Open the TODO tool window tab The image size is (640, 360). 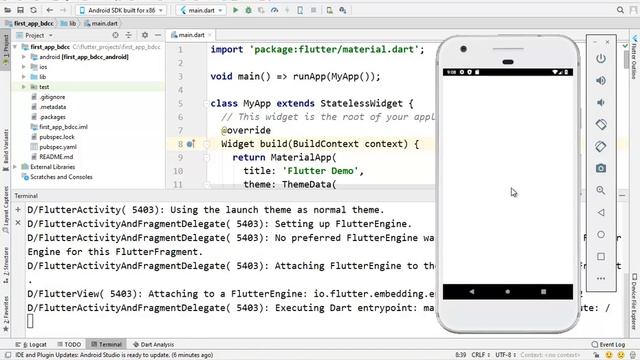click(x=69, y=344)
